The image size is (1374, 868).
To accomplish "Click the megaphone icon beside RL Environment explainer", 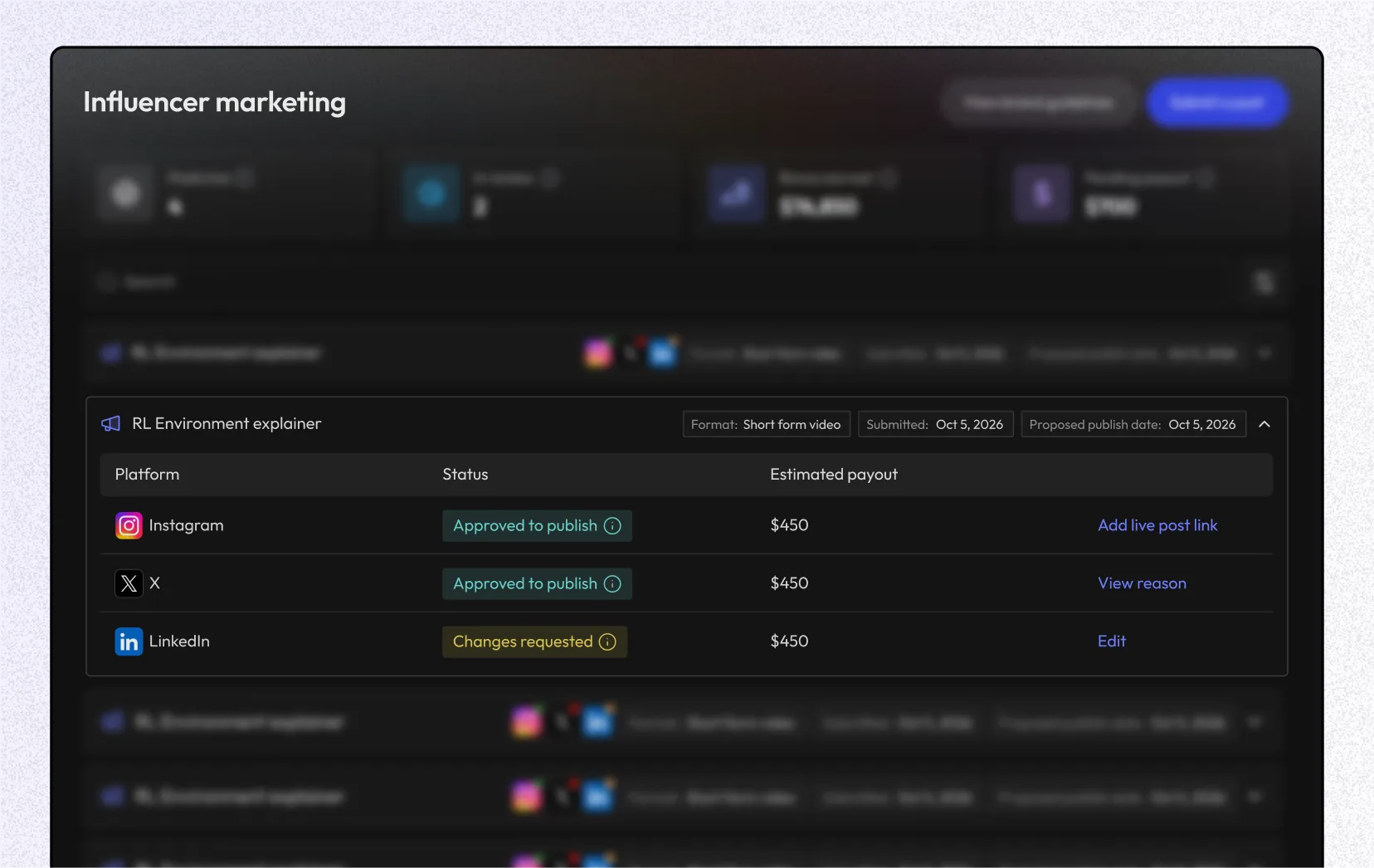I will [x=111, y=424].
